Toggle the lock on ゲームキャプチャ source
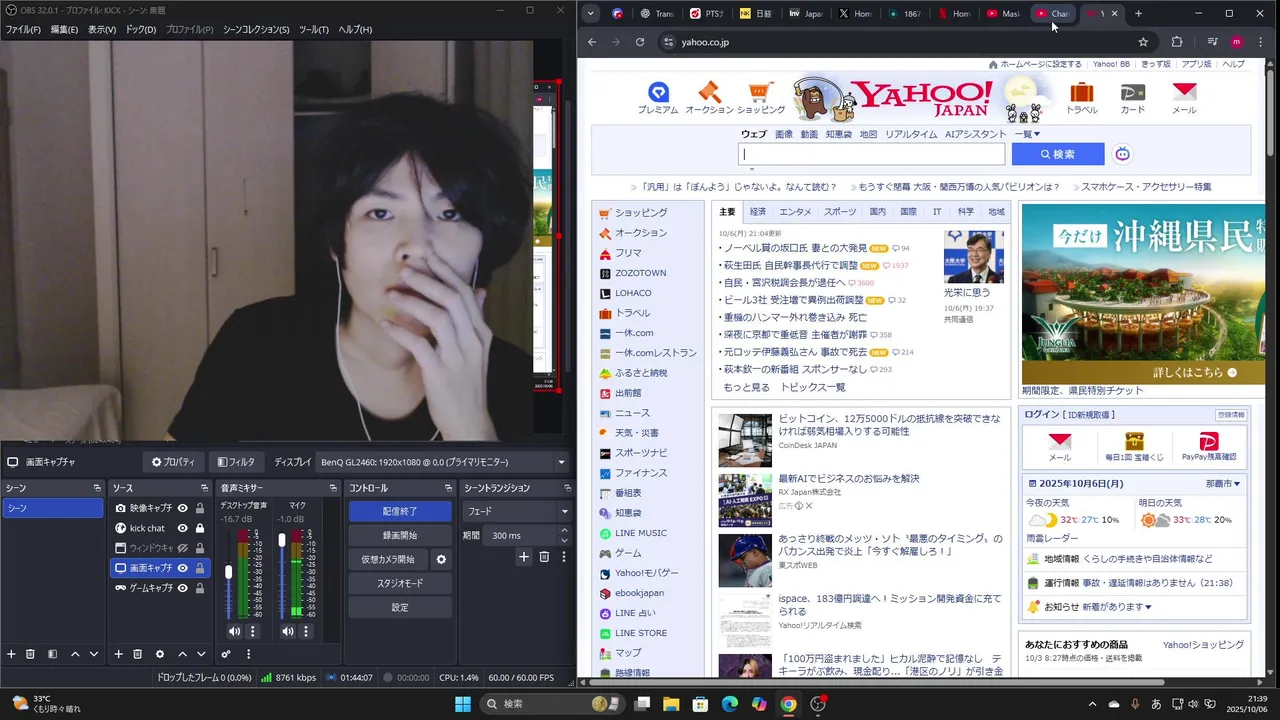The height and width of the screenshot is (720, 1280). 200,588
